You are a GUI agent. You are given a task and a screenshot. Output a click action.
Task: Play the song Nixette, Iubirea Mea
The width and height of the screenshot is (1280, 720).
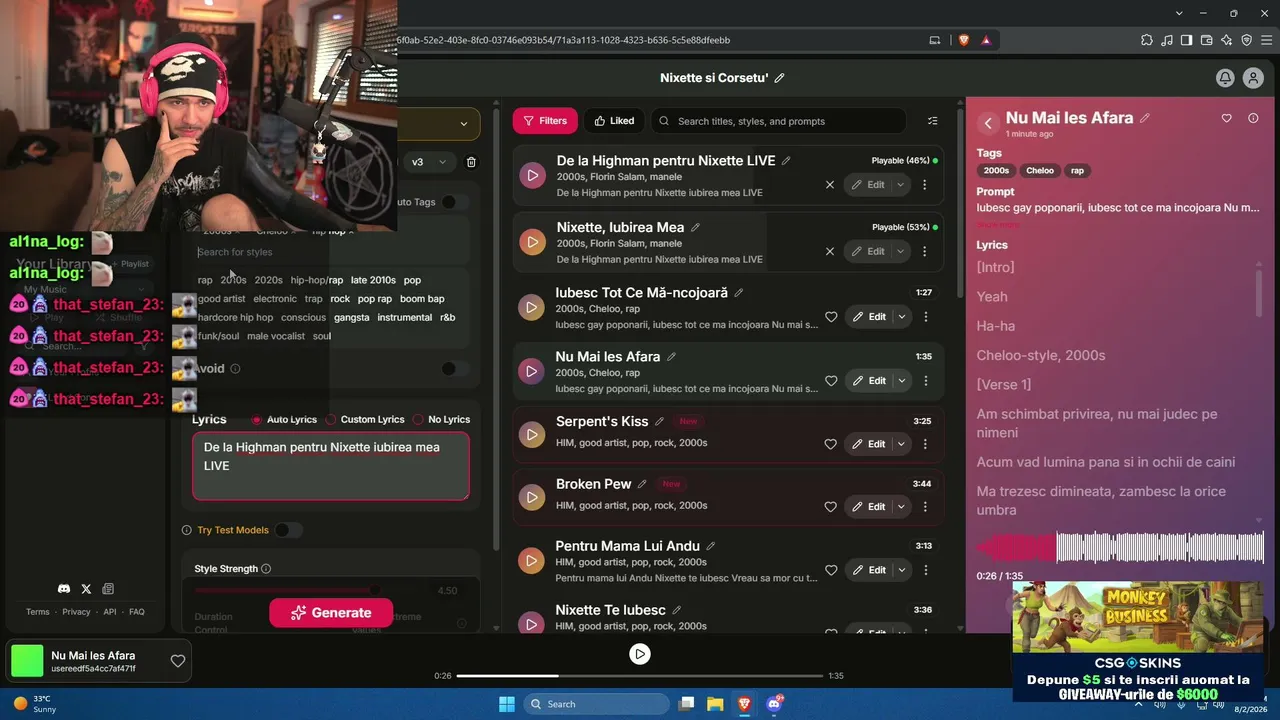point(532,242)
